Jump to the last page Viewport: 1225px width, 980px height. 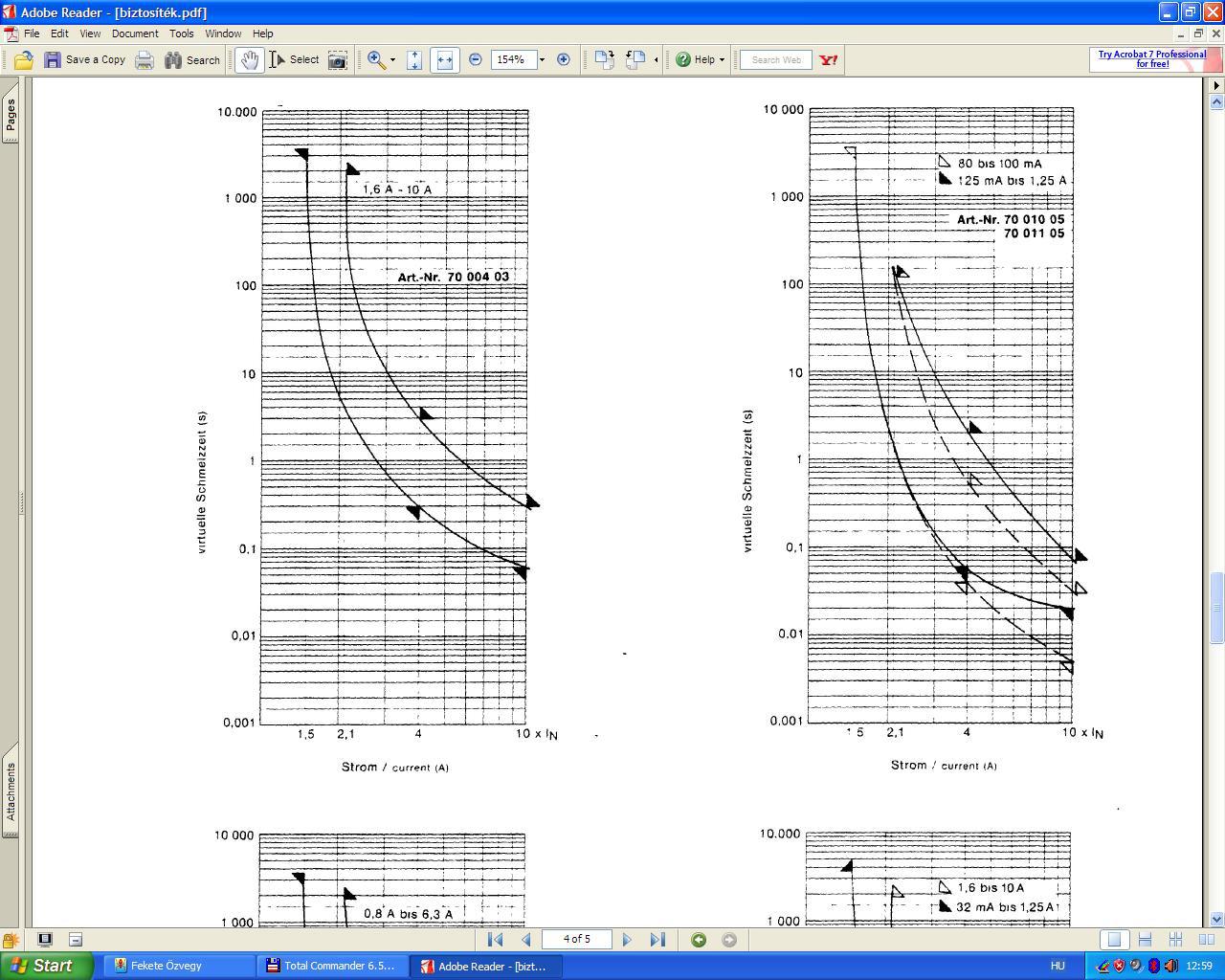click(657, 940)
